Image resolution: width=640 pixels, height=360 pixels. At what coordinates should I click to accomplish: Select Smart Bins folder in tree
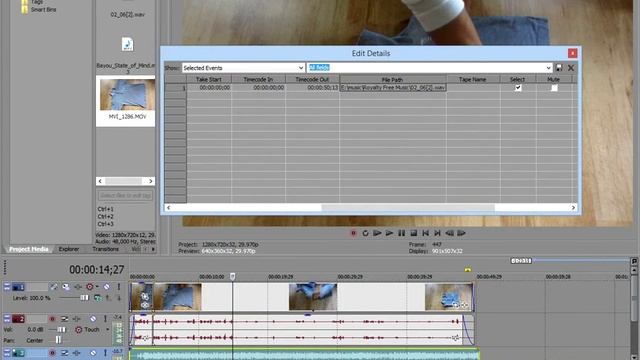[x=39, y=9]
